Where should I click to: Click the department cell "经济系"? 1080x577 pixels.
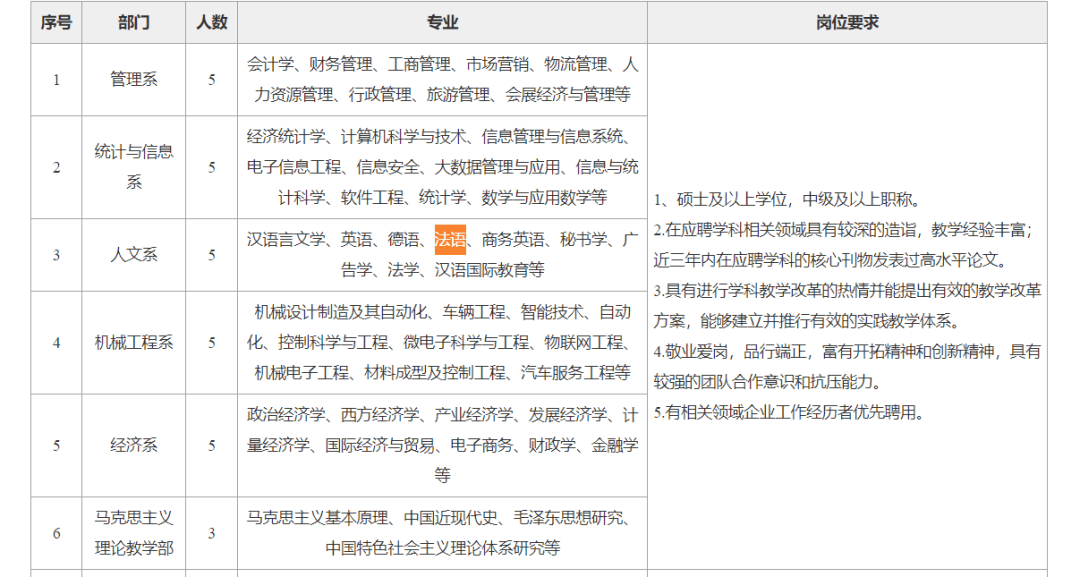(134, 445)
